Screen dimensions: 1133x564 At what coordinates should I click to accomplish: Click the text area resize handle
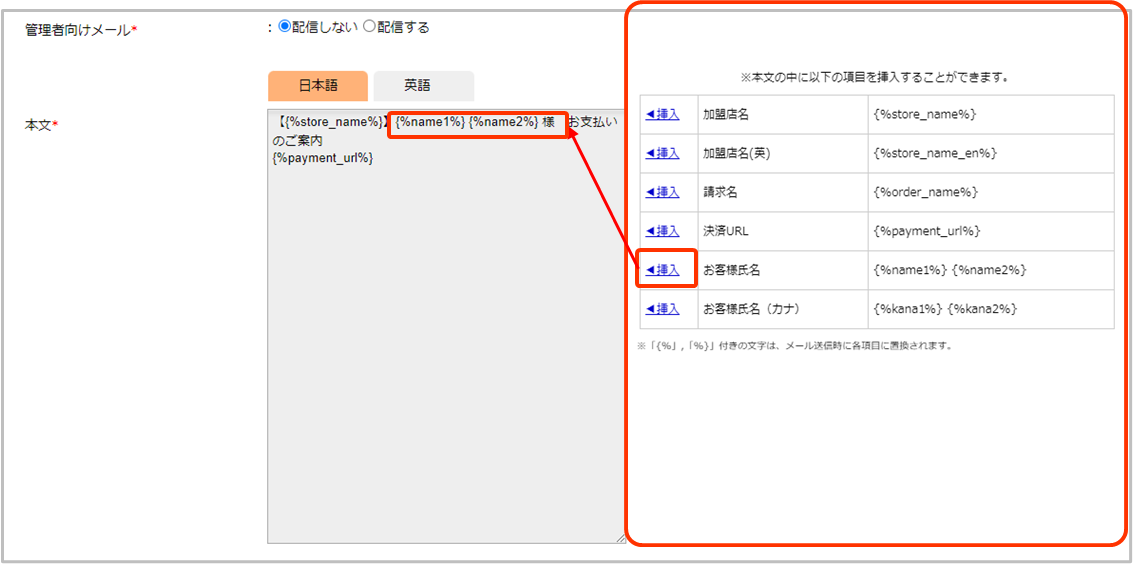click(620, 538)
